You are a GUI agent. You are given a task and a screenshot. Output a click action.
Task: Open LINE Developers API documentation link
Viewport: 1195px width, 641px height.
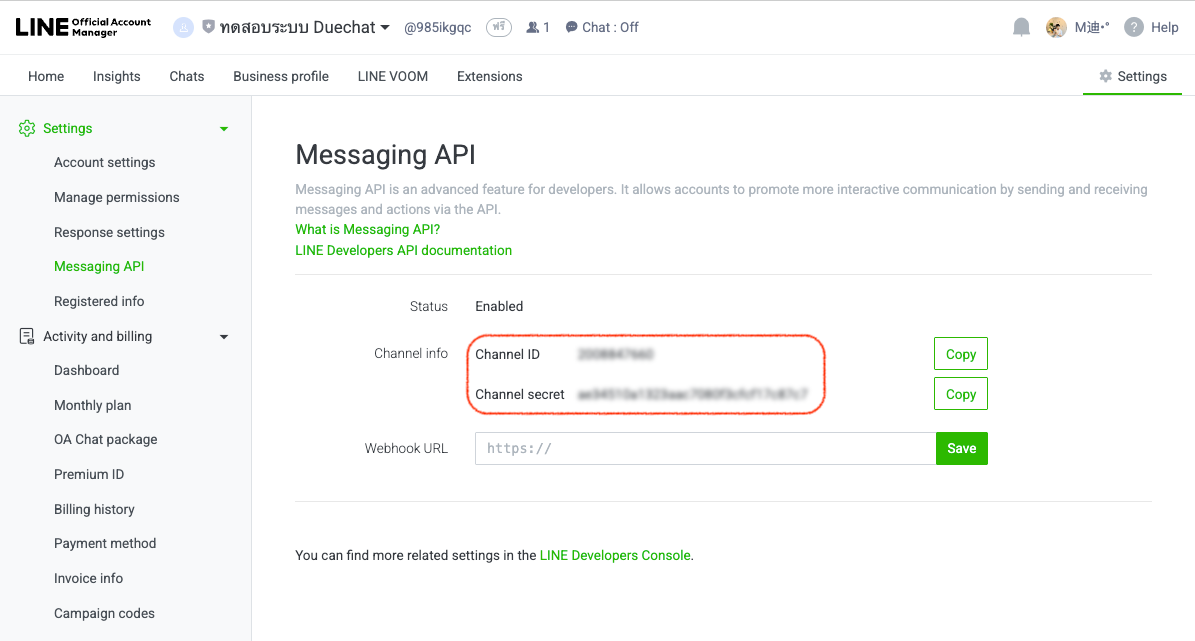pyautogui.click(x=403, y=250)
